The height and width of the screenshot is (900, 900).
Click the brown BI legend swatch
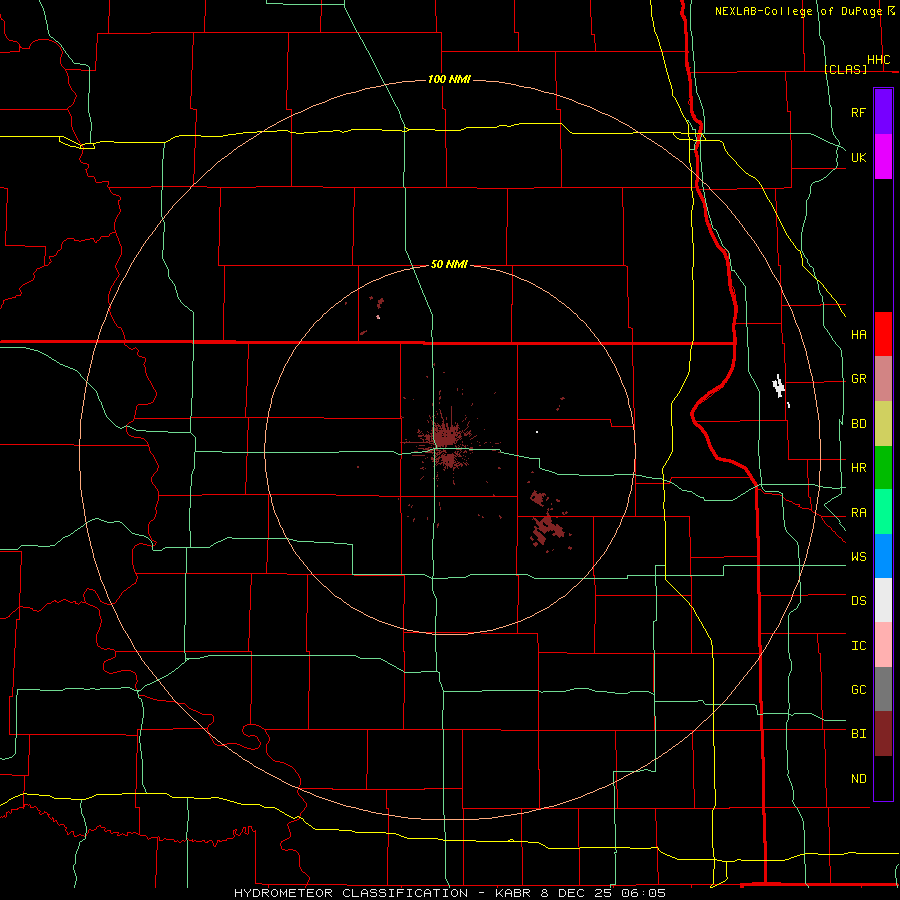tap(883, 734)
